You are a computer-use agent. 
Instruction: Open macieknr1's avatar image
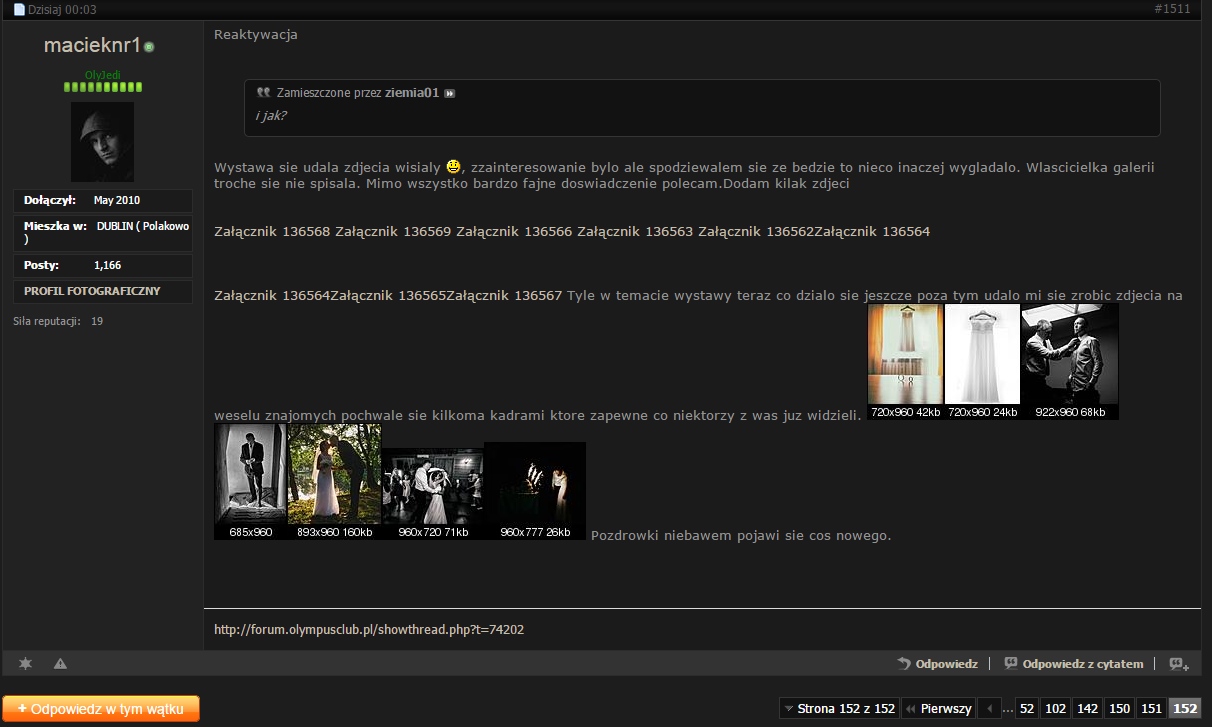click(102, 141)
